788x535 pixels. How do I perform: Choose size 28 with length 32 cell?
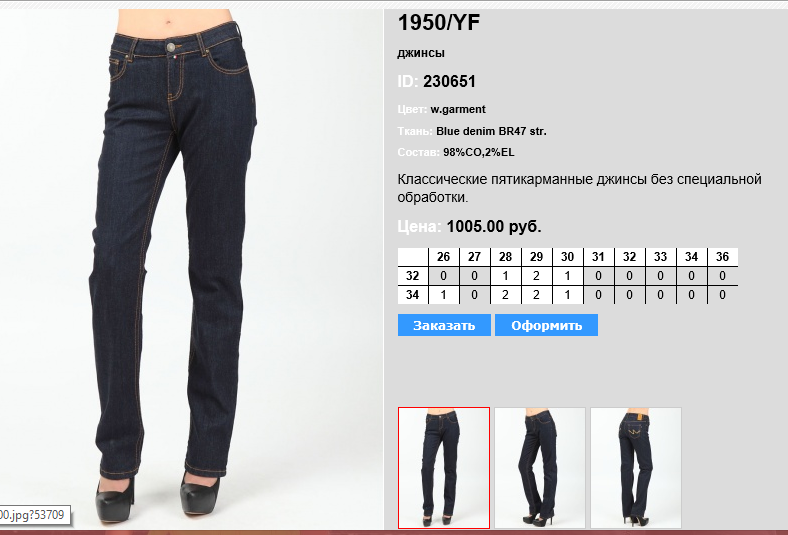pos(505,276)
